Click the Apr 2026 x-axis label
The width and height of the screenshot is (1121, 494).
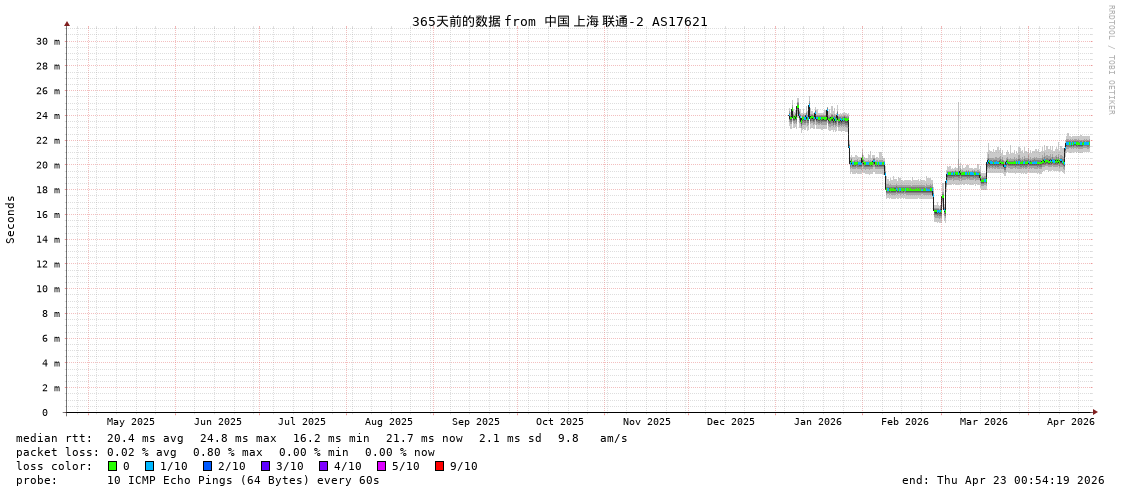[1070, 422]
